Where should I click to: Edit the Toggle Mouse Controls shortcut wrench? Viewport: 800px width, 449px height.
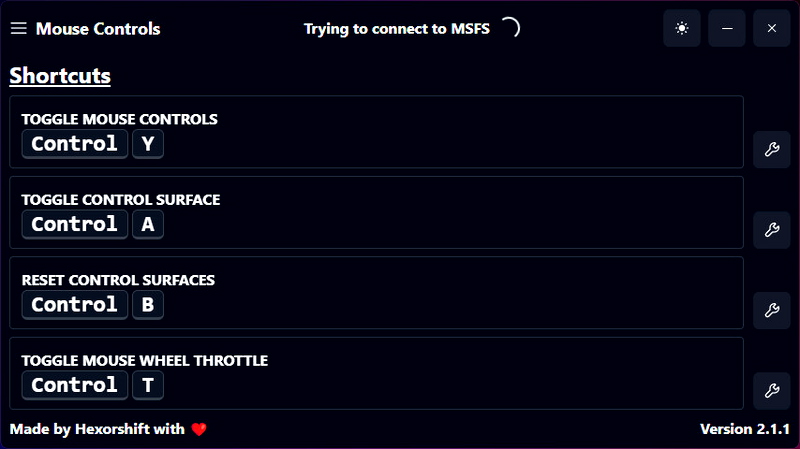[771, 150]
